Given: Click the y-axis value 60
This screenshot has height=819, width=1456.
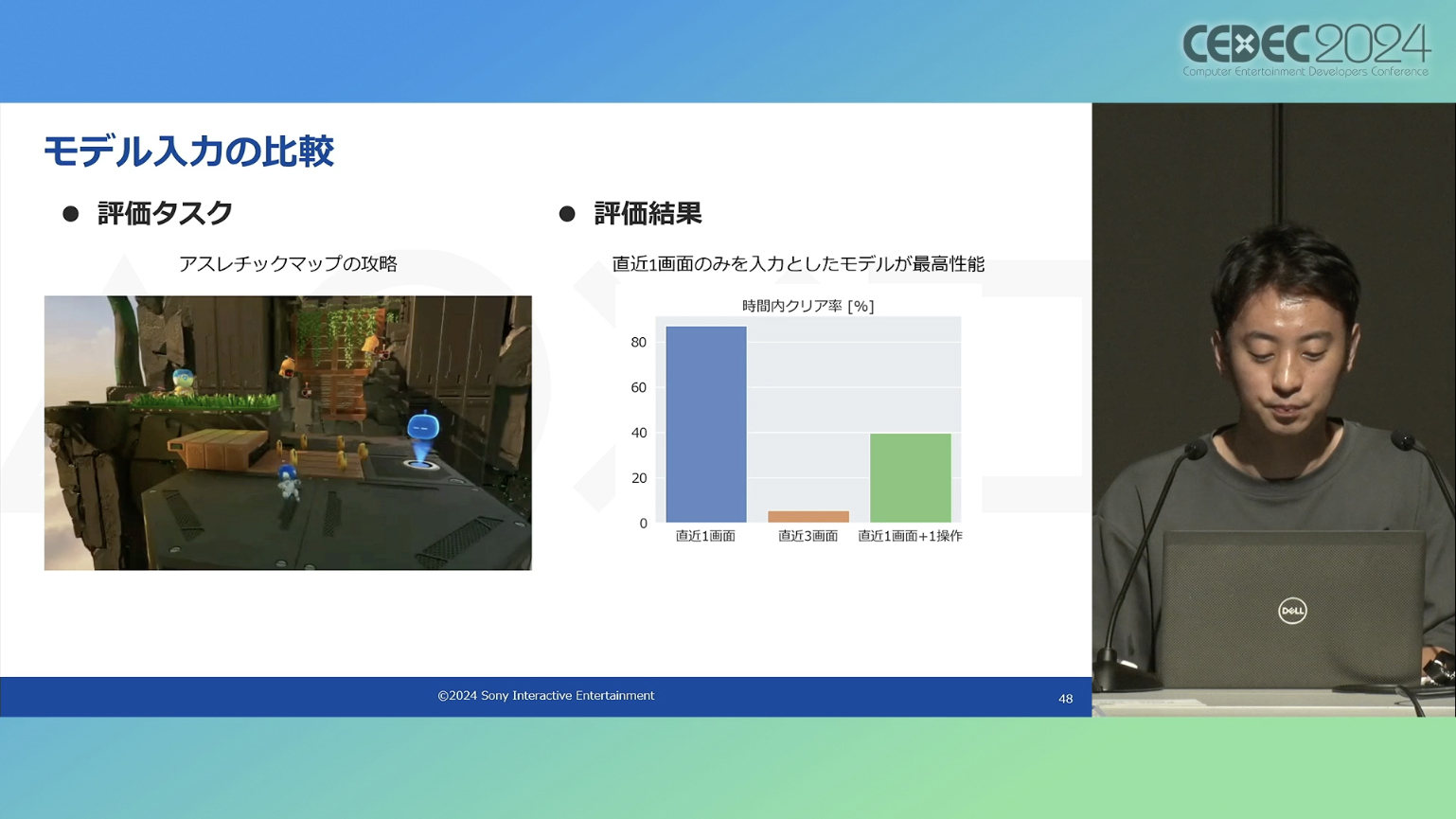Looking at the screenshot, I should point(639,387).
